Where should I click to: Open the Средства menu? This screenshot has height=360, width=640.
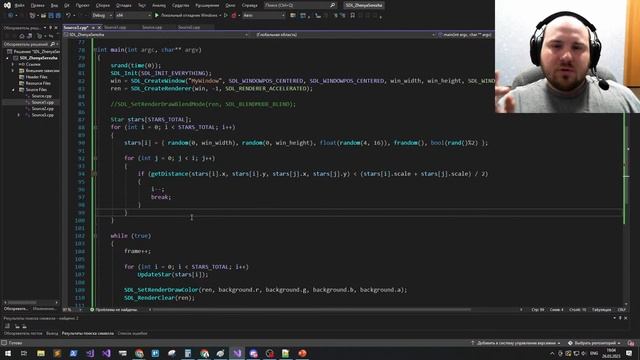click(x=180, y=6)
